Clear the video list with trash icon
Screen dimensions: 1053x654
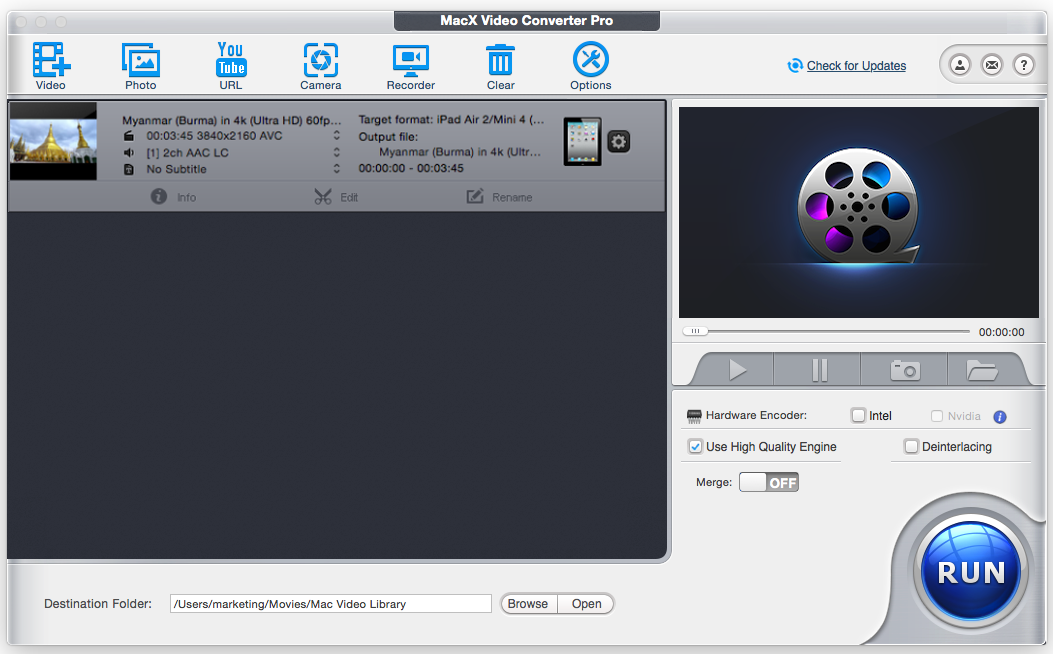[x=500, y=60]
